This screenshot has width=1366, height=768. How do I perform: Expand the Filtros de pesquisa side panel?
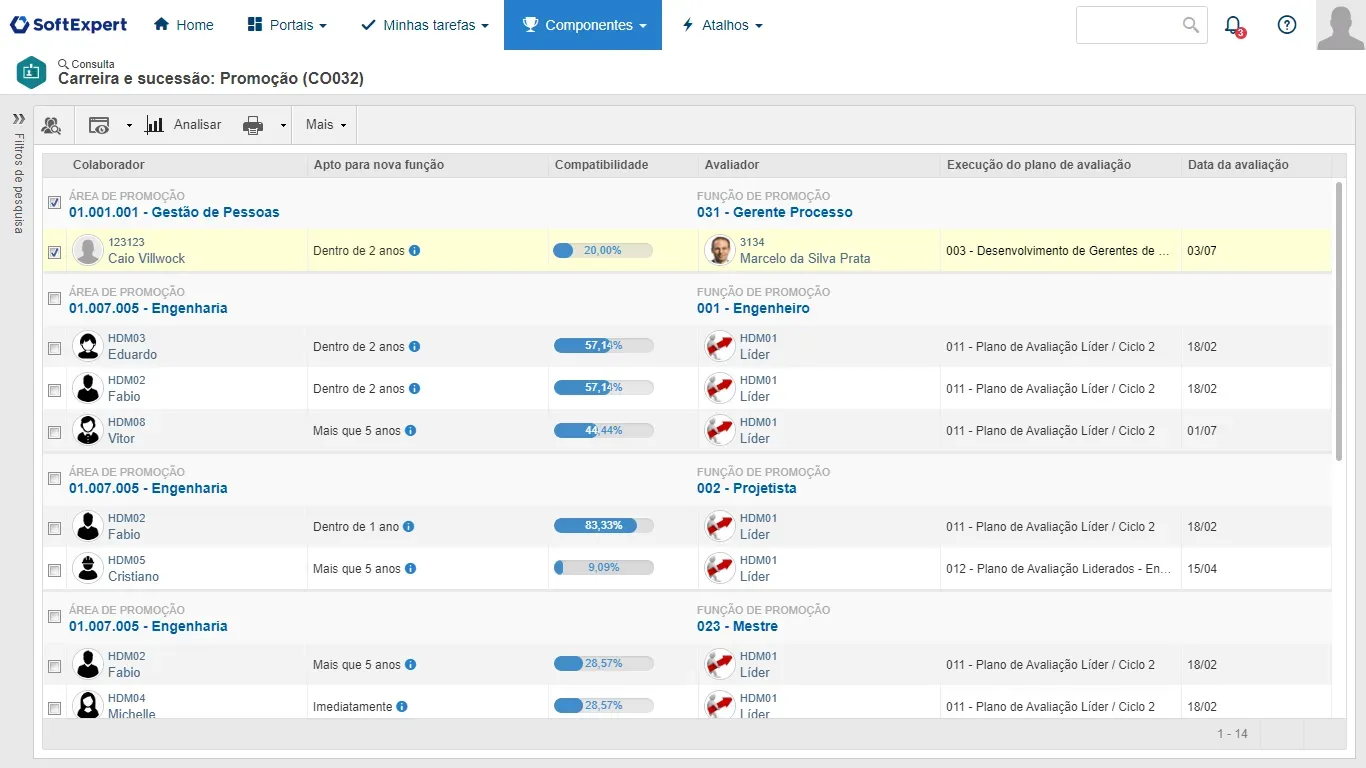coord(18,119)
